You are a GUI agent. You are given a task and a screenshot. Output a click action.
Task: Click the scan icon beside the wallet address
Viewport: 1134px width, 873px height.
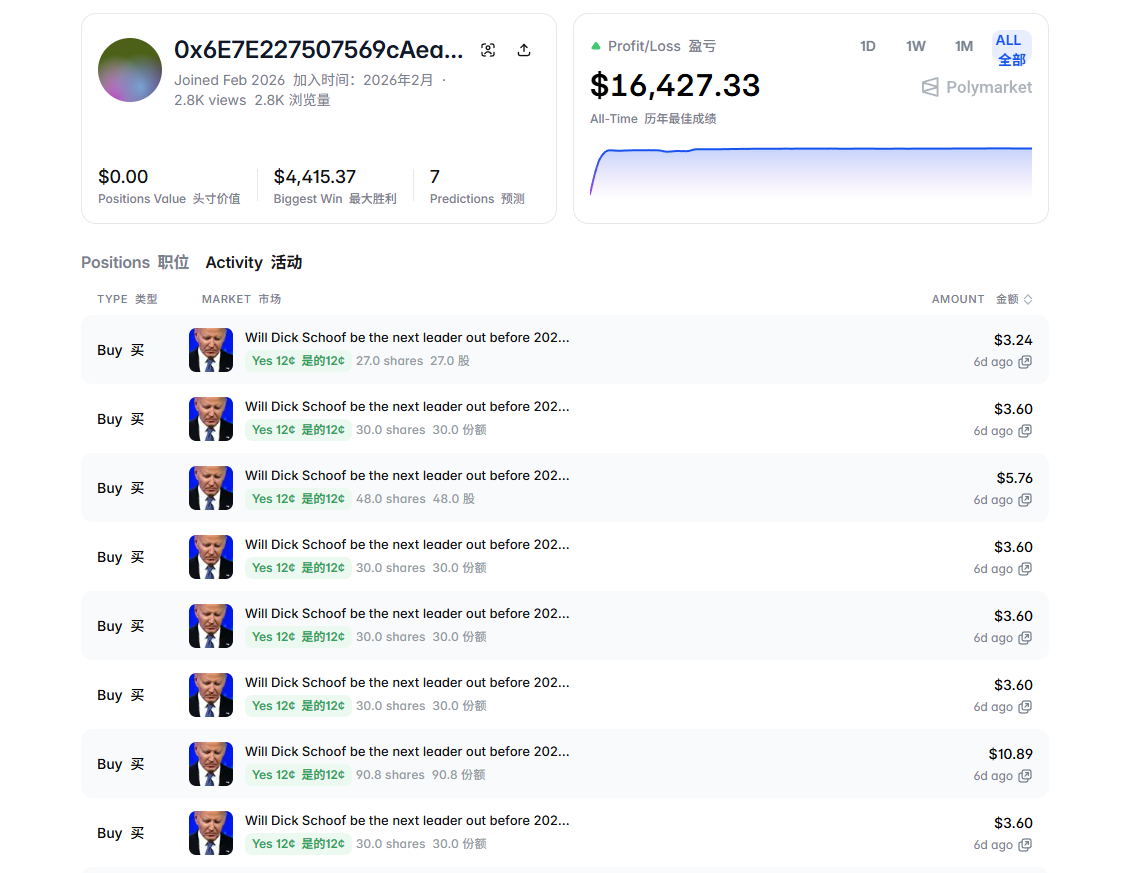(x=488, y=50)
